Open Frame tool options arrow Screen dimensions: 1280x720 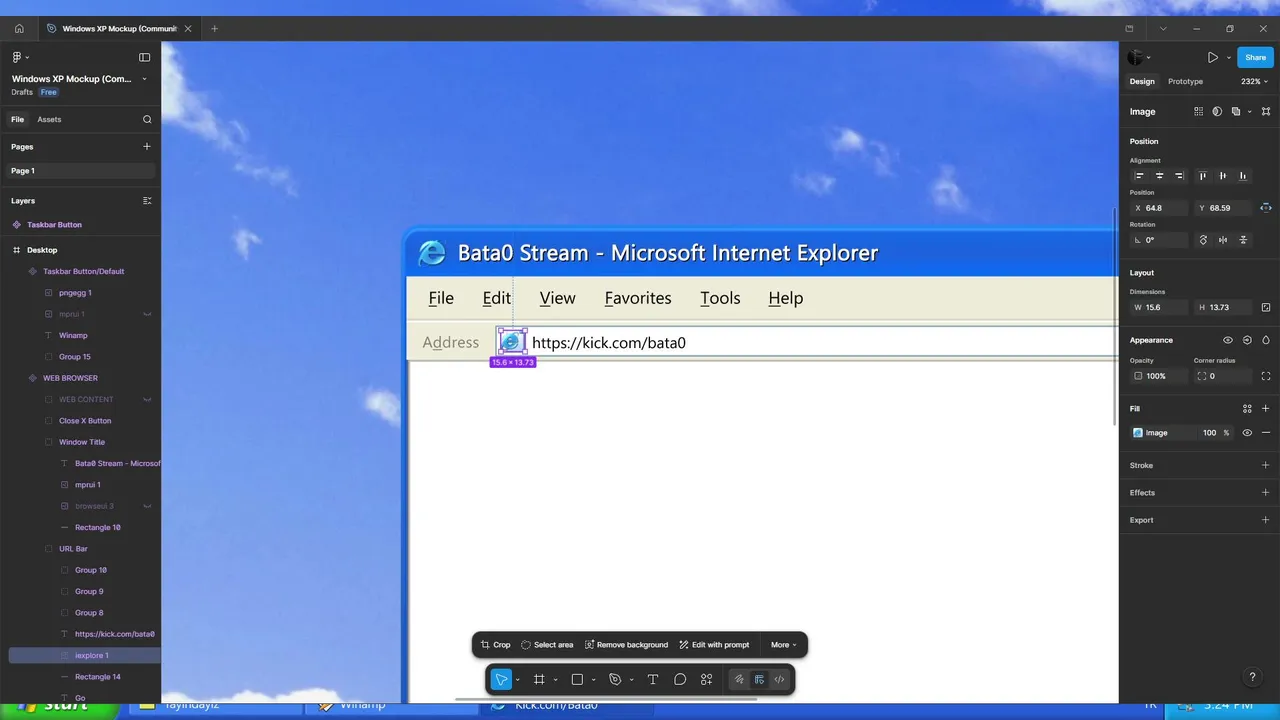(555, 681)
